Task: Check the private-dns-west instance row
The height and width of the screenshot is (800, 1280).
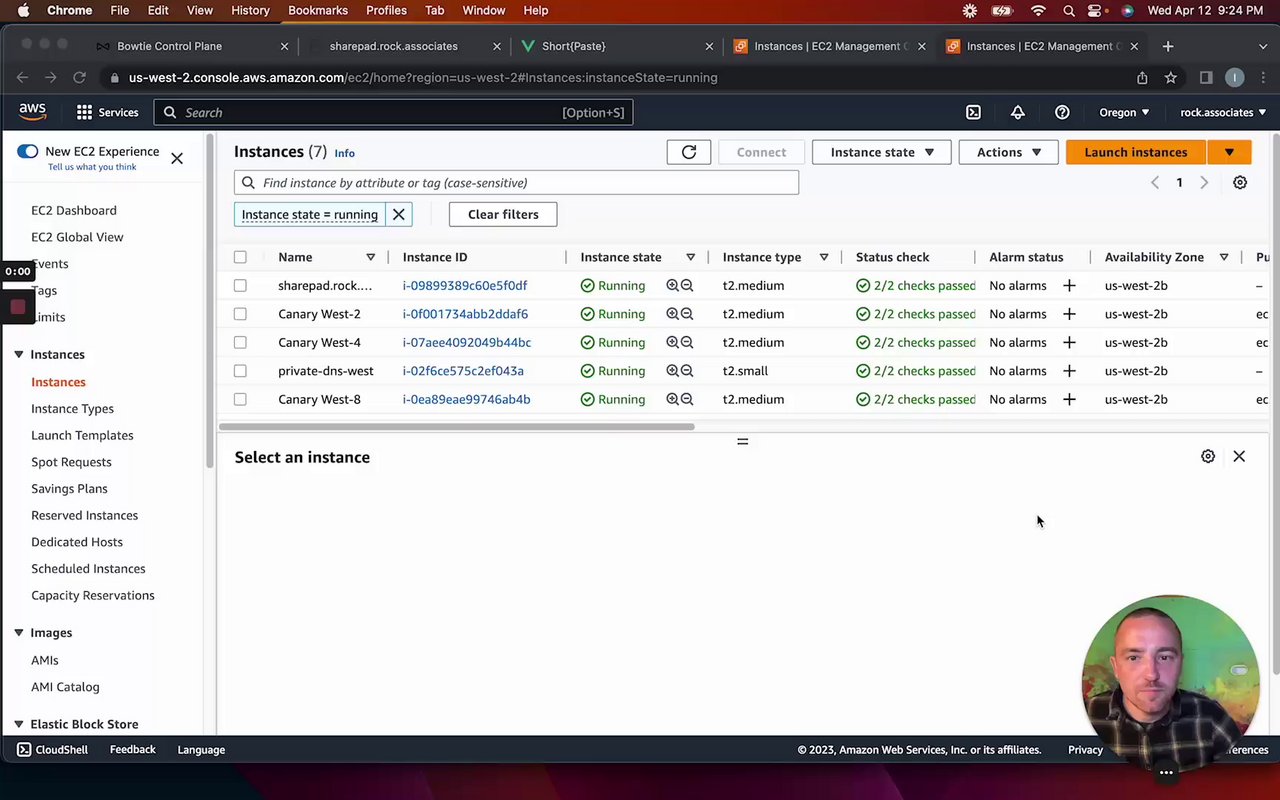Action: tap(240, 371)
